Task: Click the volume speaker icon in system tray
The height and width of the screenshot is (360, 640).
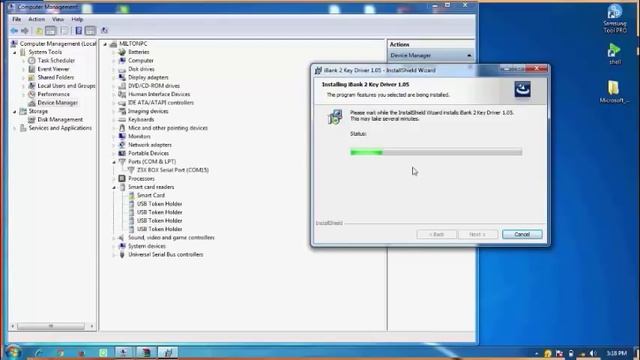Action: coord(593,353)
